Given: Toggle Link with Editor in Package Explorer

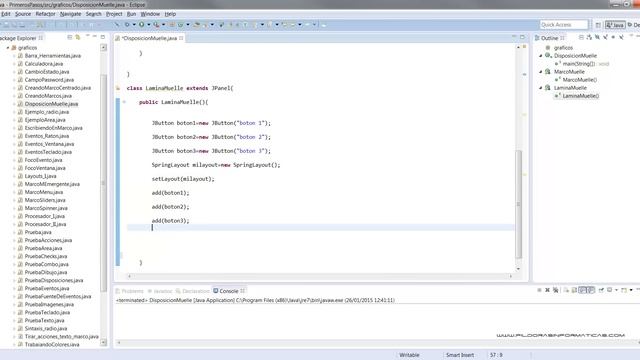Looking at the screenshot, I should pos(78,37).
